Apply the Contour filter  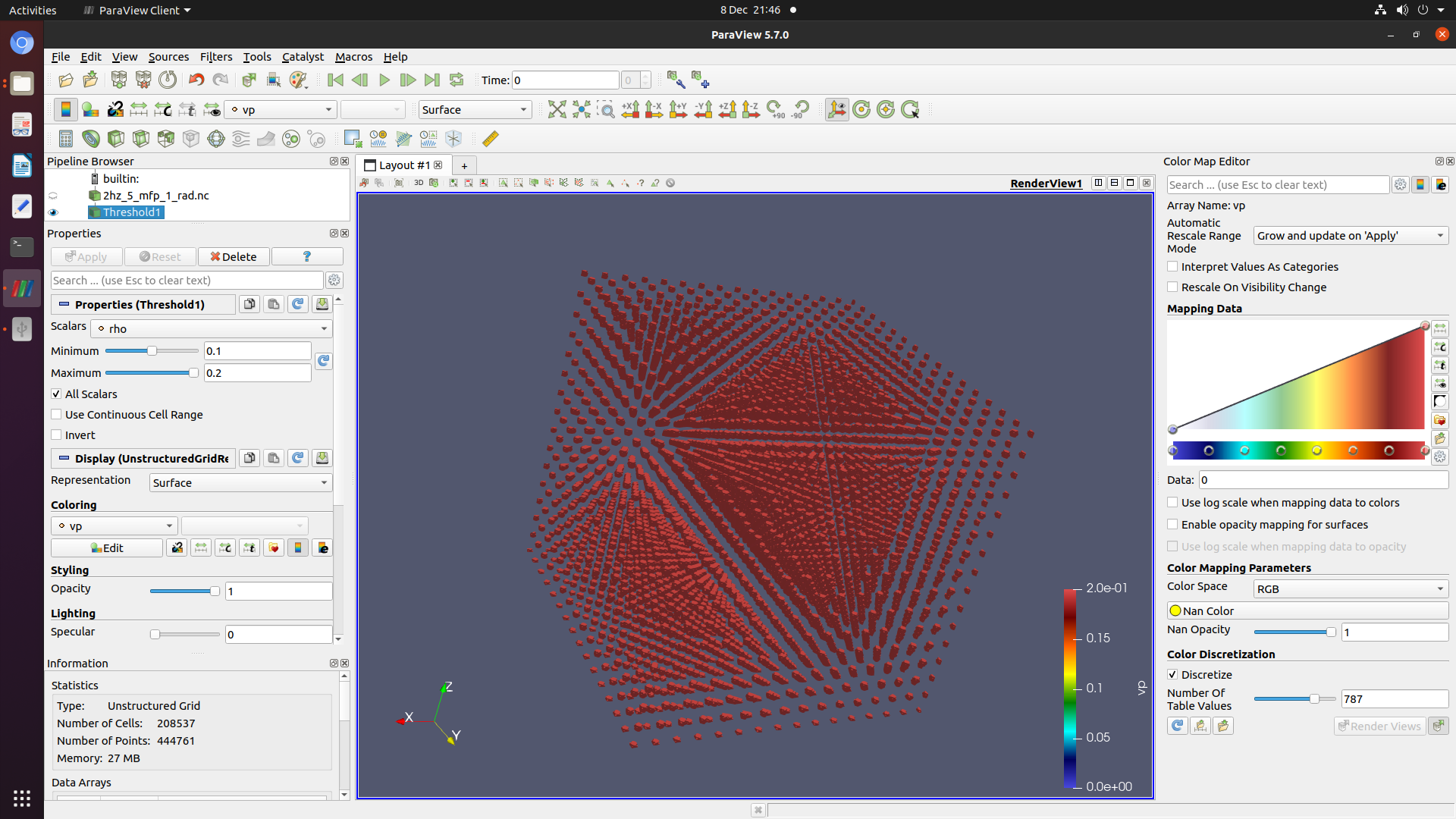click(91, 139)
